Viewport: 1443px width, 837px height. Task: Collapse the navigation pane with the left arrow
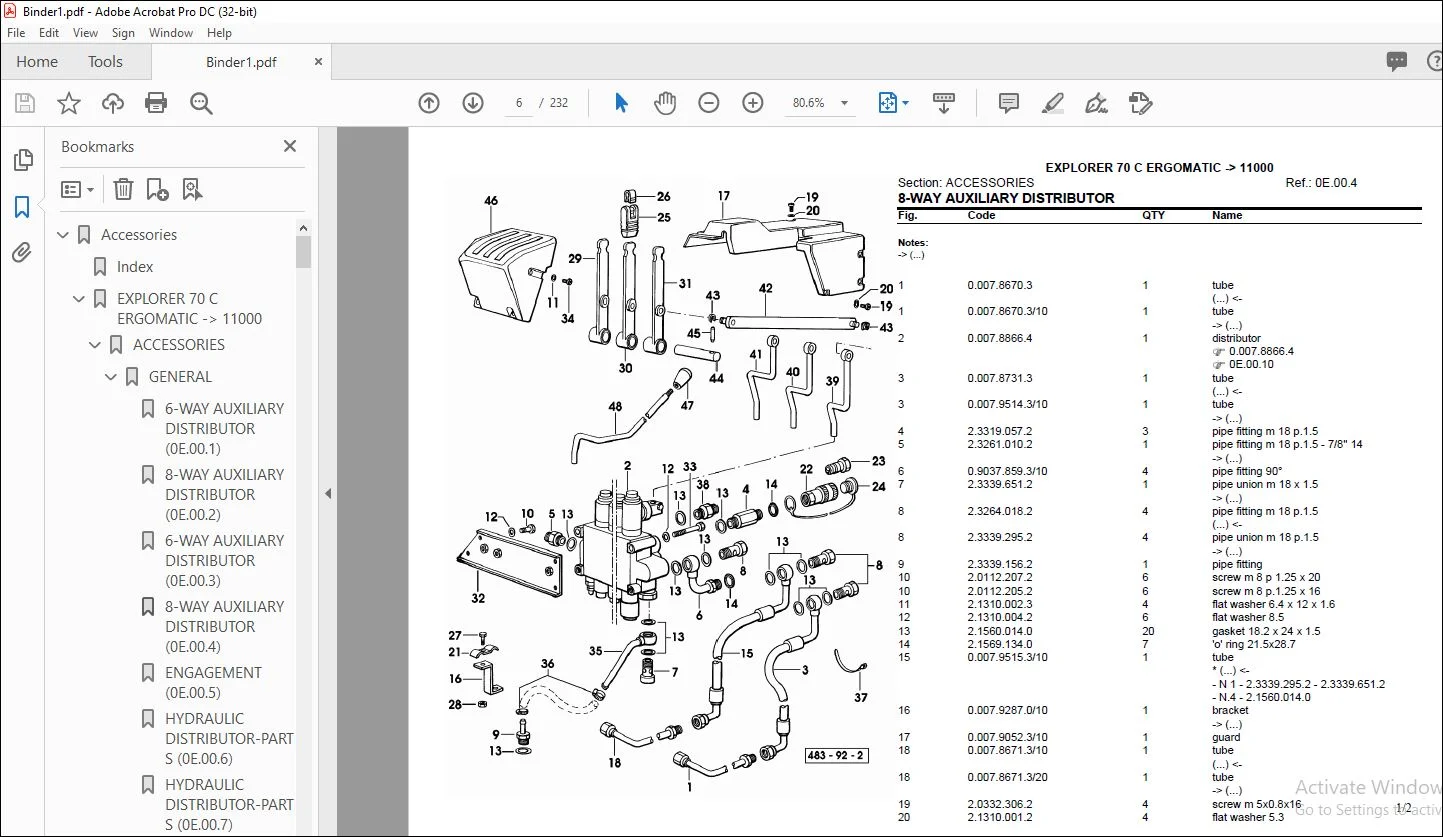[328, 493]
